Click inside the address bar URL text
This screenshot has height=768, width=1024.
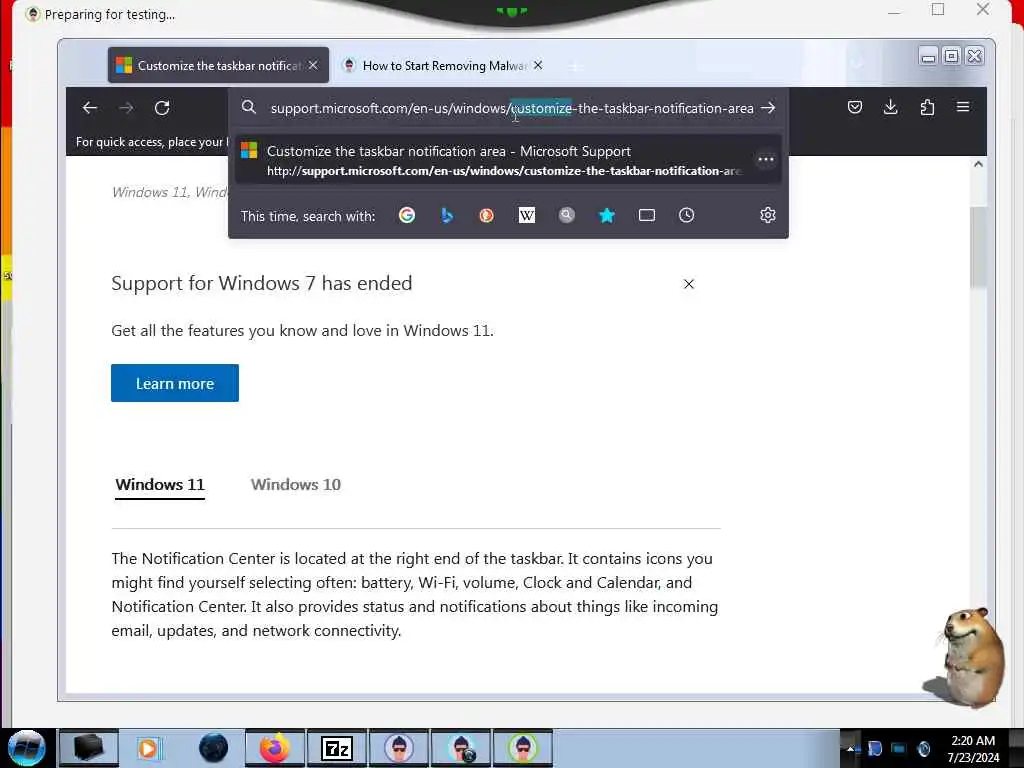[512, 108]
